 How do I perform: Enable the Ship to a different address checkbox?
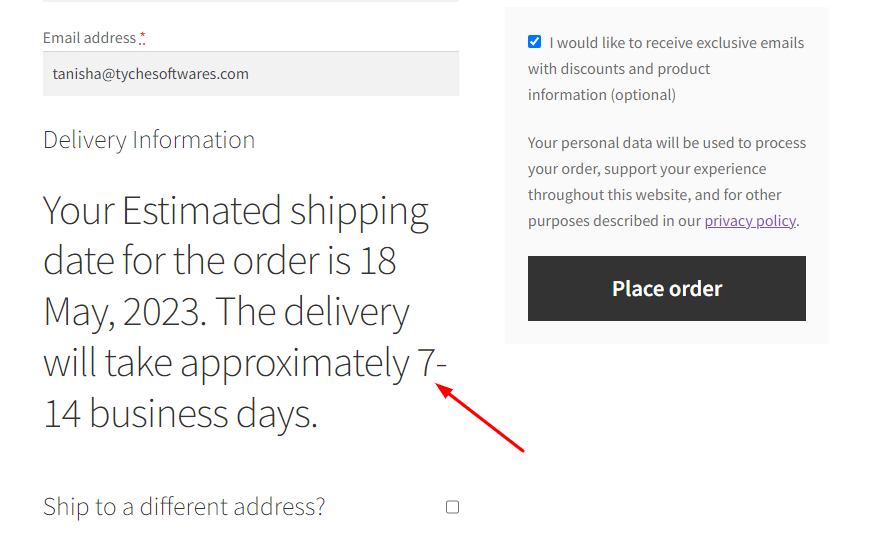tap(452, 507)
